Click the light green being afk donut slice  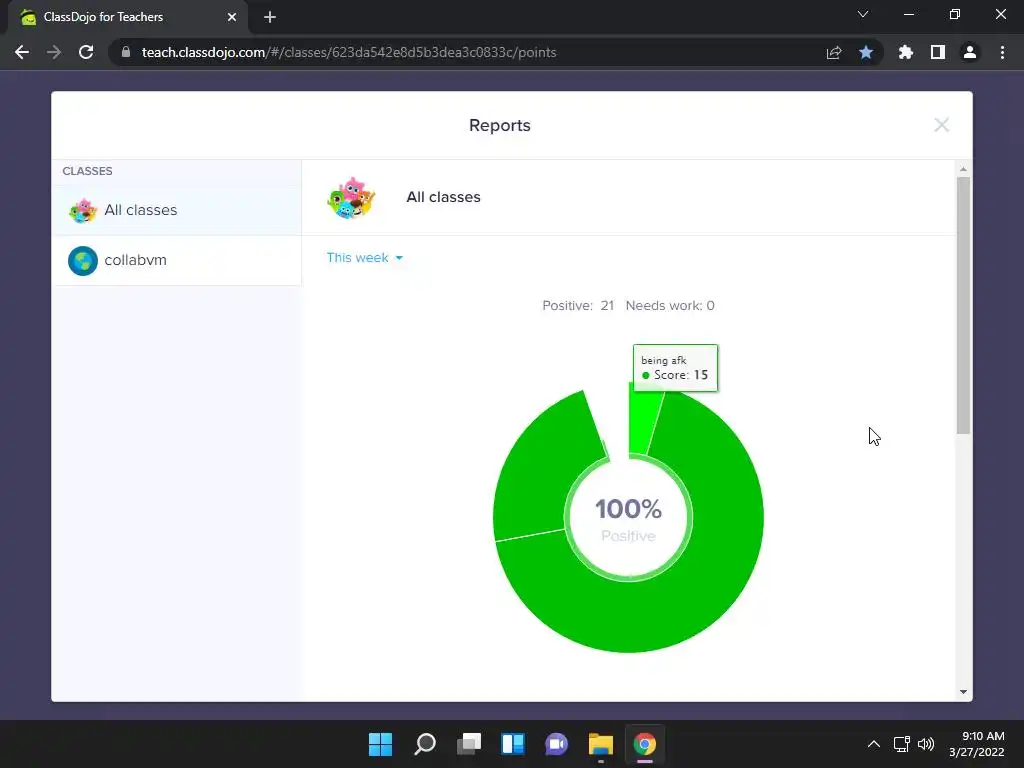645,423
